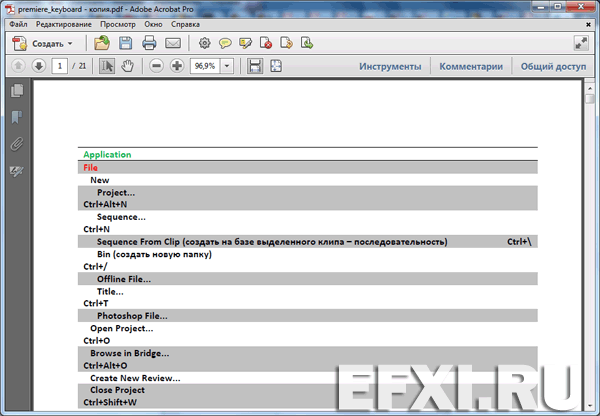Screen dimensions: 600x416
Task: Open the Файл menu
Action: pyautogui.click(x=18, y=24)
